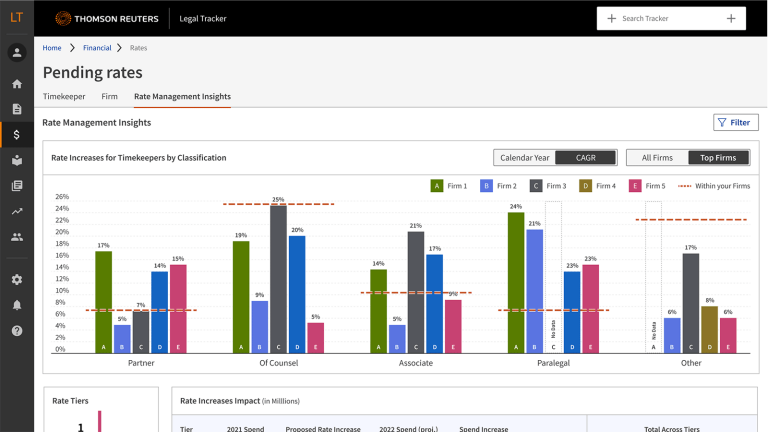The width and height of the screenshot is (768, 432).
Task: Go to Home via sidebar house icon
Action: [x=16, y=84]
